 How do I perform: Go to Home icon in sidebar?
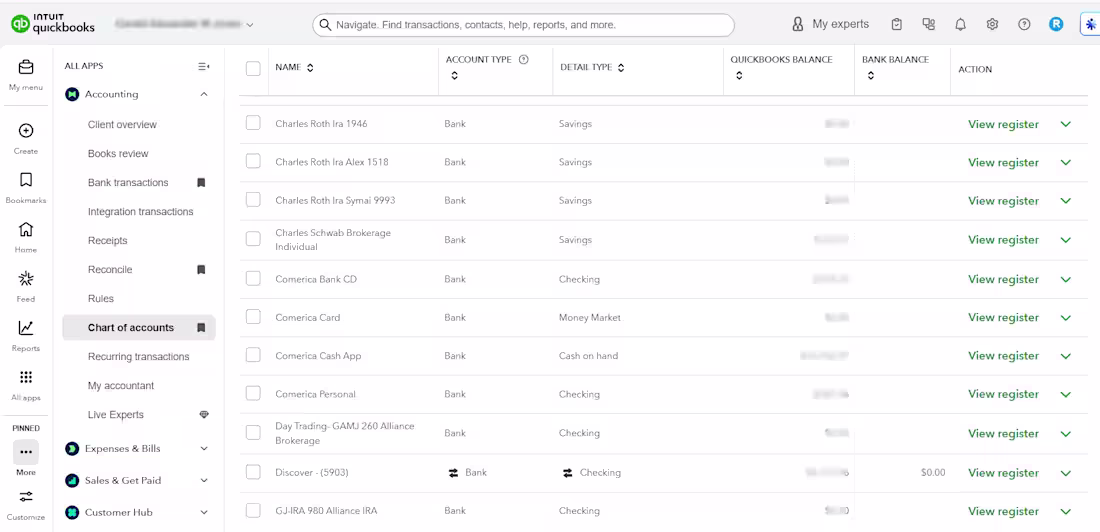(26, 230)
